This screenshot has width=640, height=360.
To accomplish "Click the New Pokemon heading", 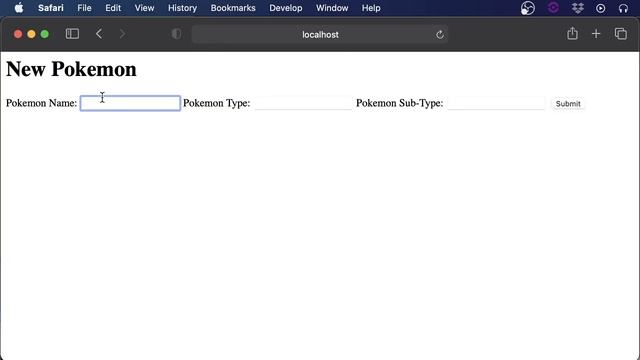I will (71, 69).
